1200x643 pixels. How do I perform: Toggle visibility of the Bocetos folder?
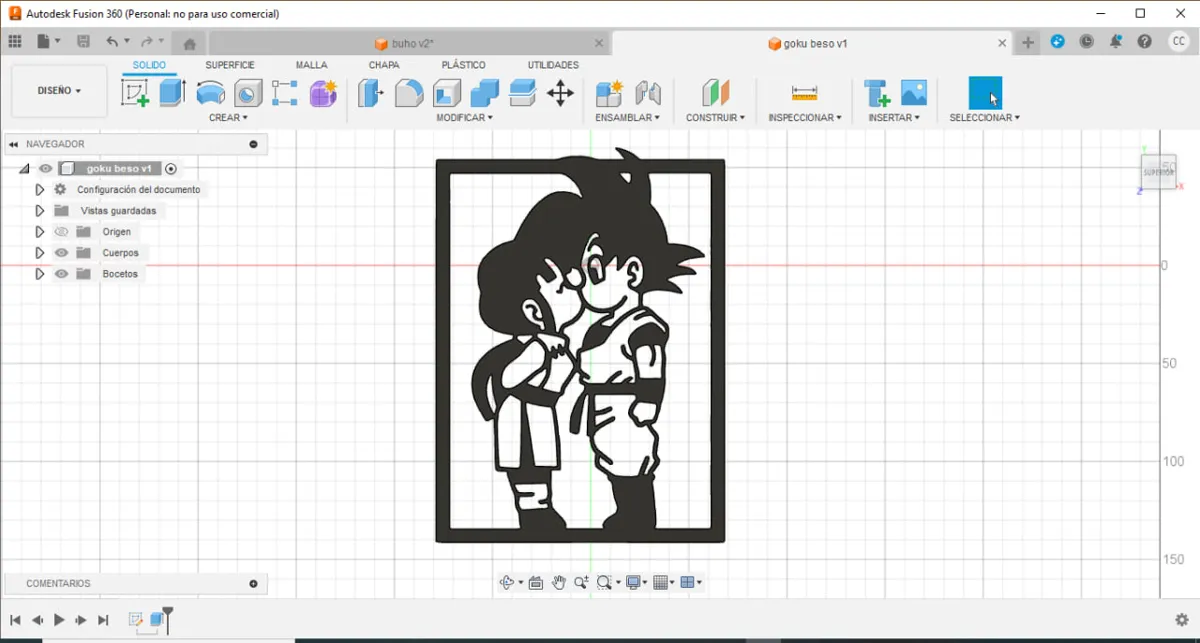61,274
